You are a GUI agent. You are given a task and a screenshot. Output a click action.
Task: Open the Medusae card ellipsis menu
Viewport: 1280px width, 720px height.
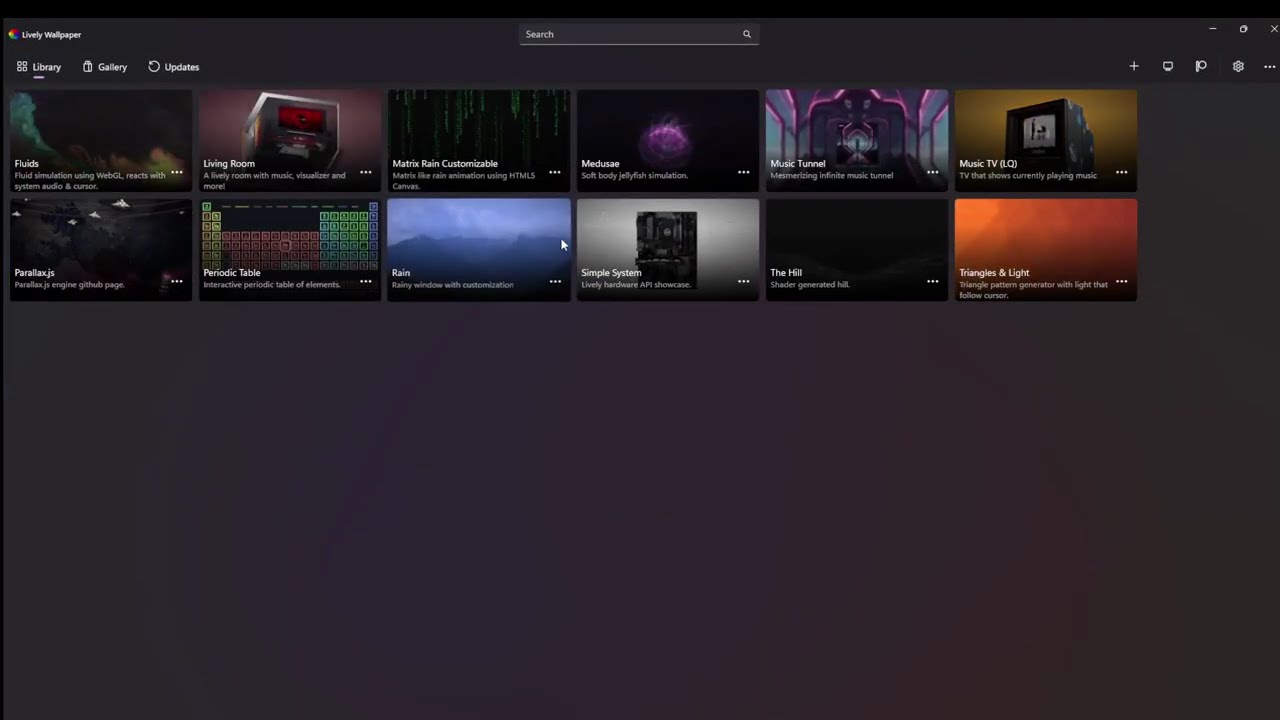[744, 172]
